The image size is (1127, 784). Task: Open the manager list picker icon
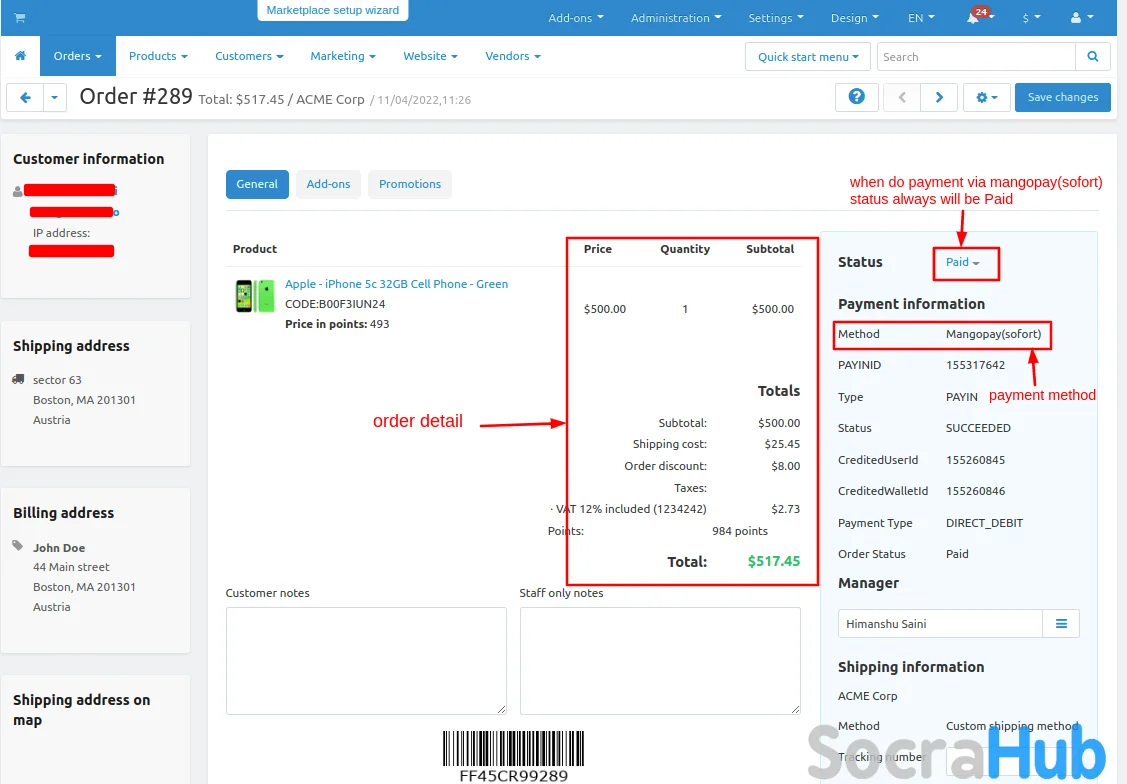pyautogui.click(x=1061, y=624)
